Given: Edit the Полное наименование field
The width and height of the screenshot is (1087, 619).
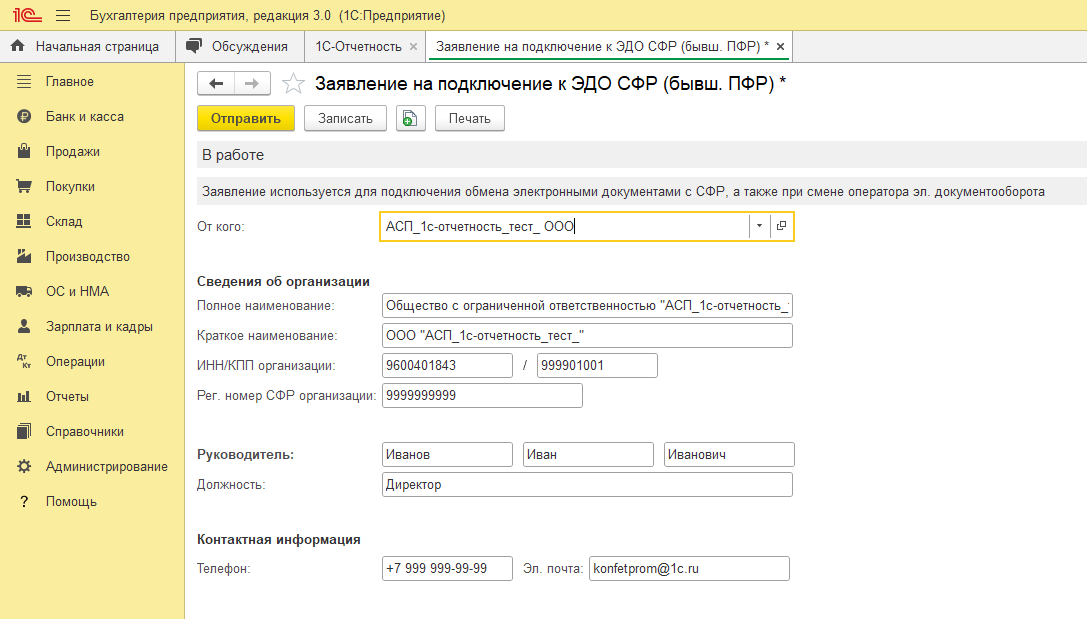Looking at the screenshot, I should [x=587, y=306].
